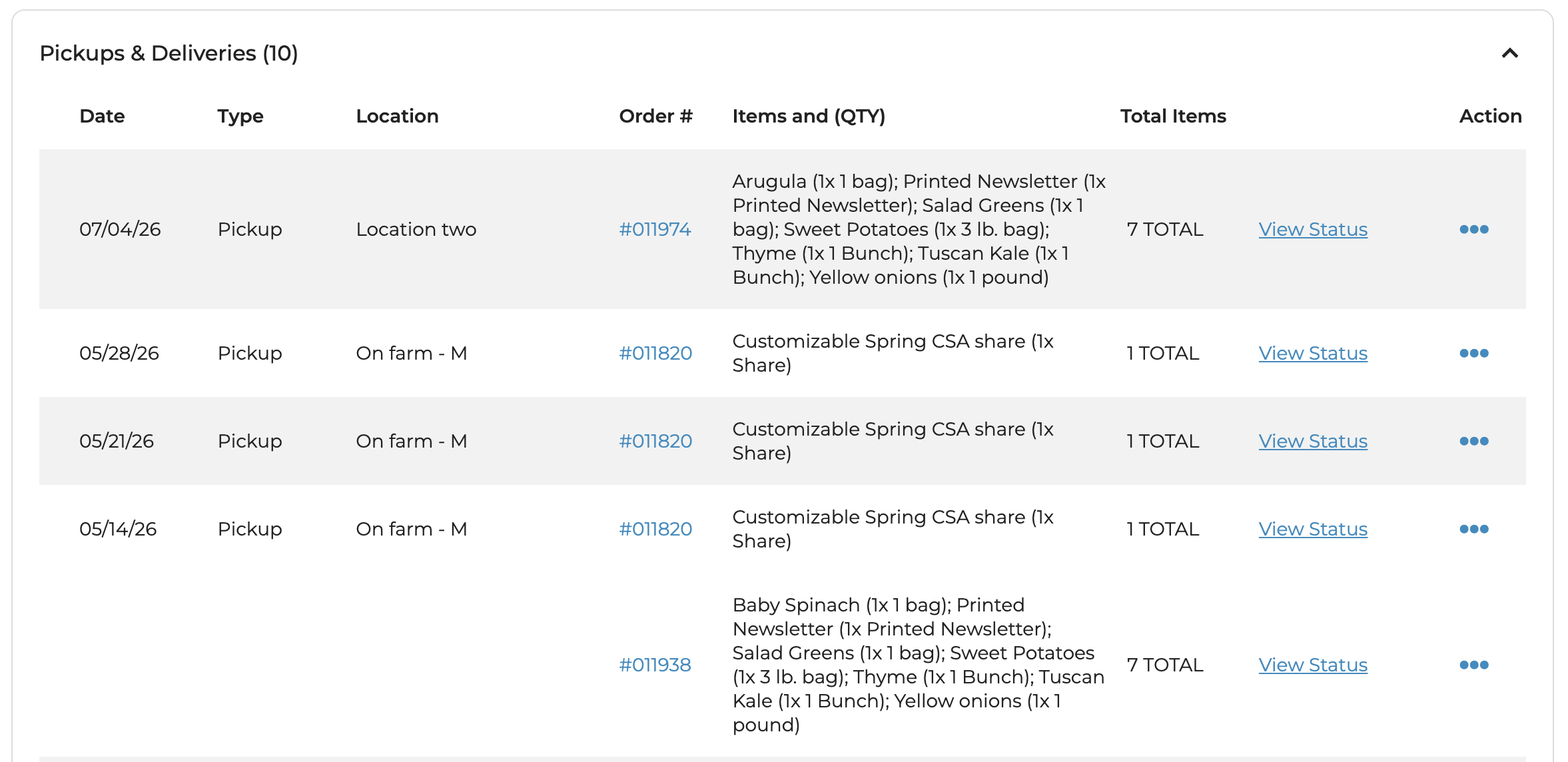Open three-dot menu for 05/28/26 pickup
The width and height of the screenshot is (1568, 762).
[x=1473, y=353]
